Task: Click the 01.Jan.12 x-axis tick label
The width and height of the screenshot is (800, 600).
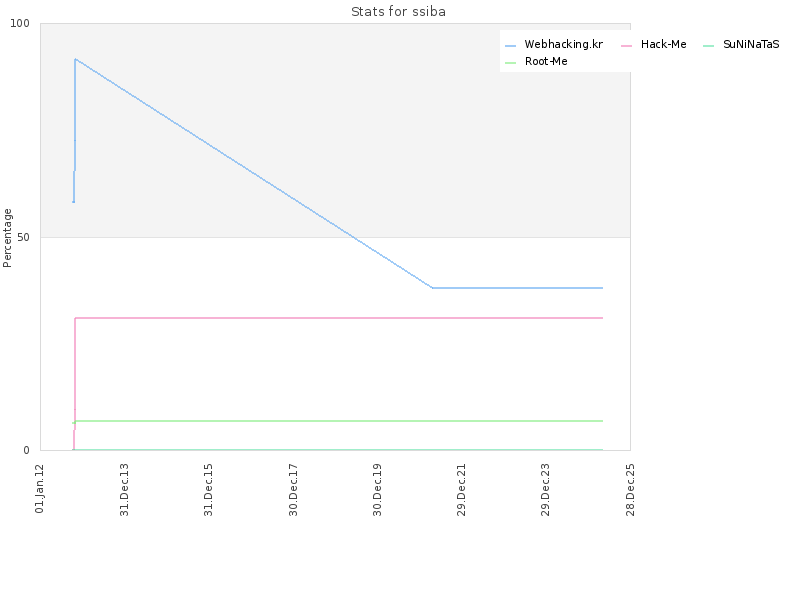Action: coord(41,487)
